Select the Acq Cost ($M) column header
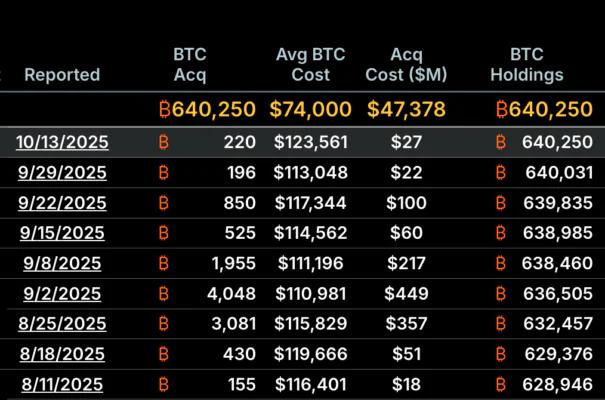The height and width of the screenshot is (400, 605). (x=407, y=64)
